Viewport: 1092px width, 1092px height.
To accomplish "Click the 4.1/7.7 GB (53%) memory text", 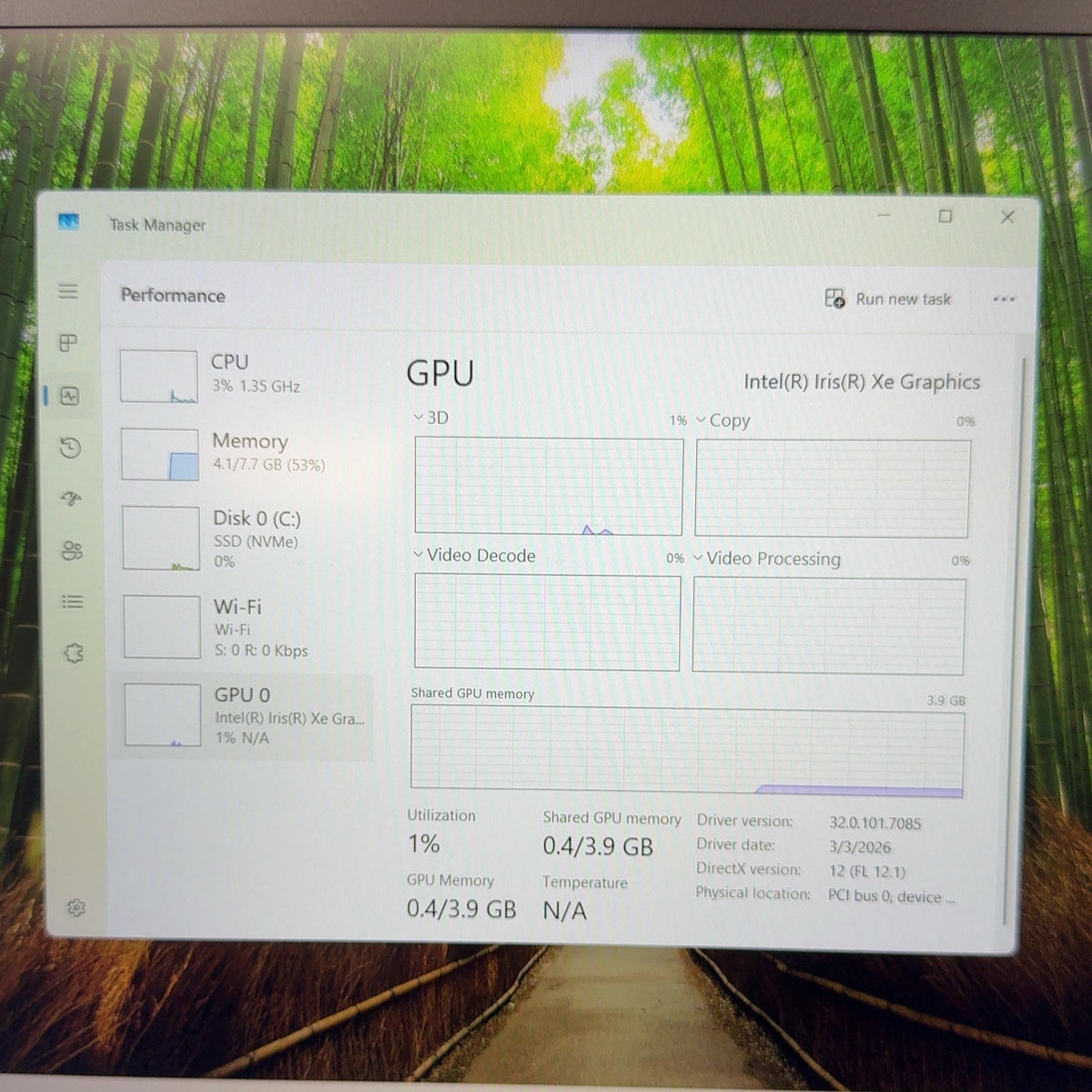I will tap(268, 465).
